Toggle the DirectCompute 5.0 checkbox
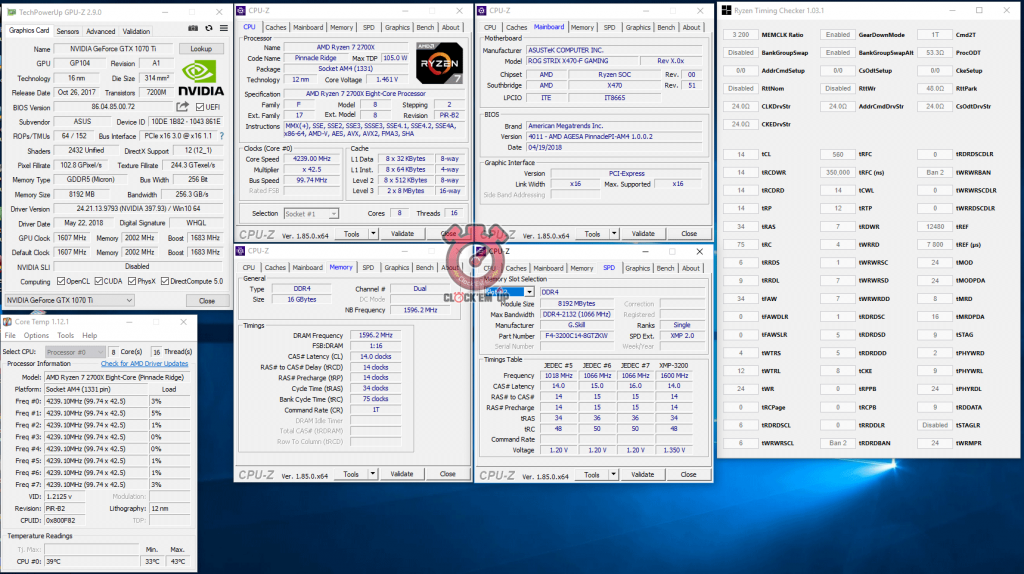1024x574 pixels. tap(168, 281)
